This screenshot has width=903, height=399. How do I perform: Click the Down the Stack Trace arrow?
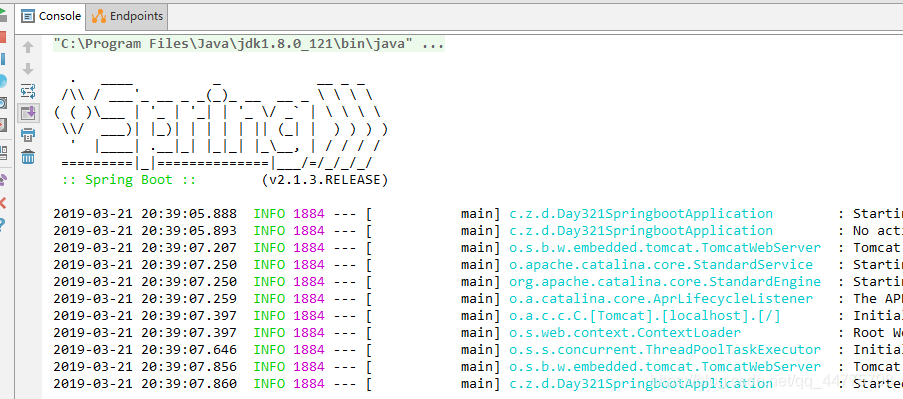pyautogui.click(x=28, y=69)
